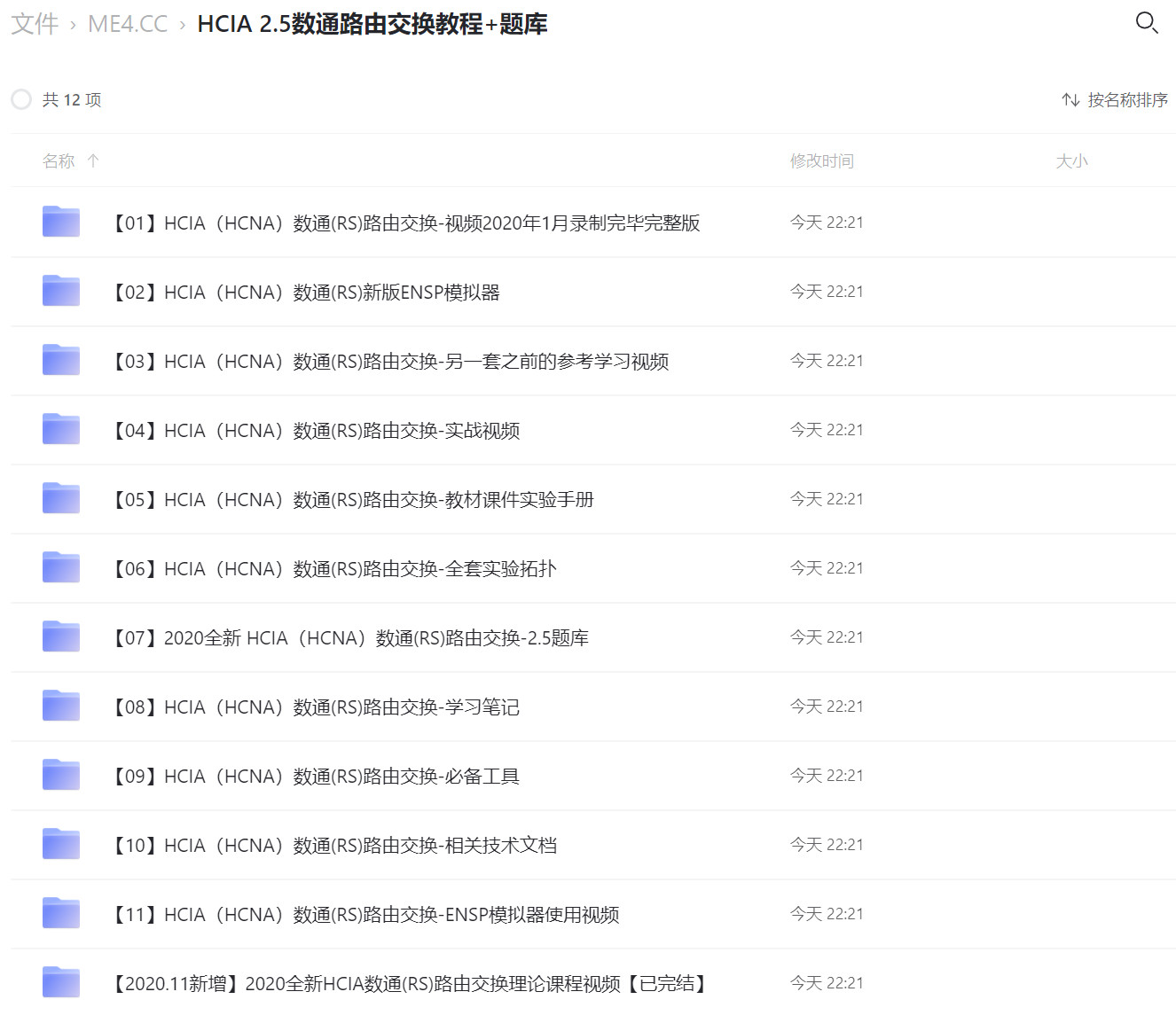Click the folder icon of 【07】 2.5题库
This screenshot has width=1176, height=1023.
[x=61, y=636]
